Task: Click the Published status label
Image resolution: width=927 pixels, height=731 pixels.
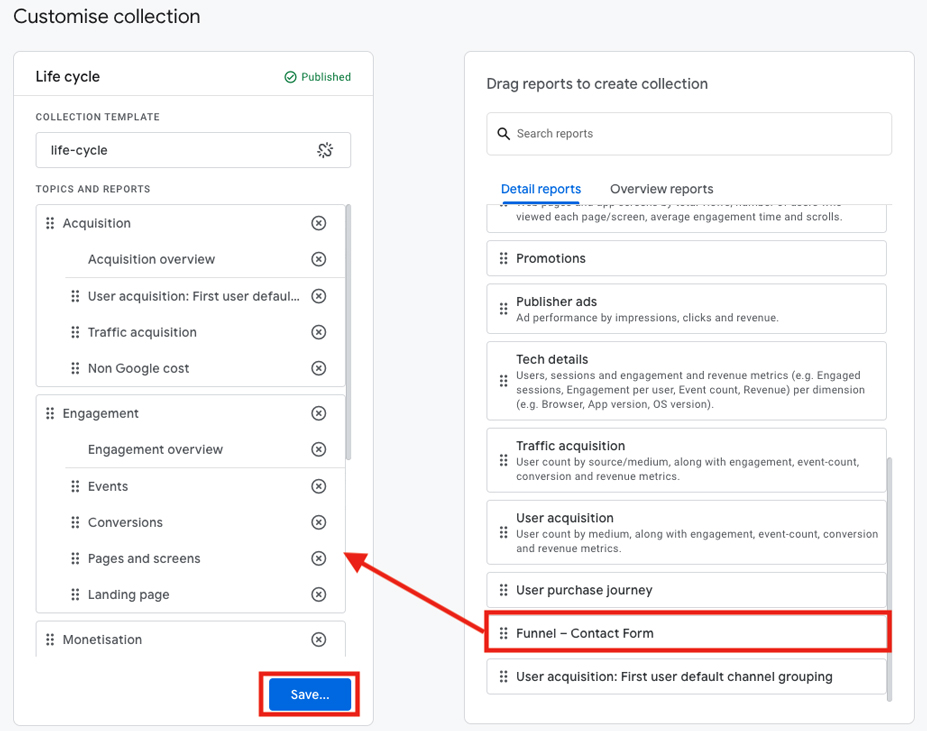Action: 318,77
